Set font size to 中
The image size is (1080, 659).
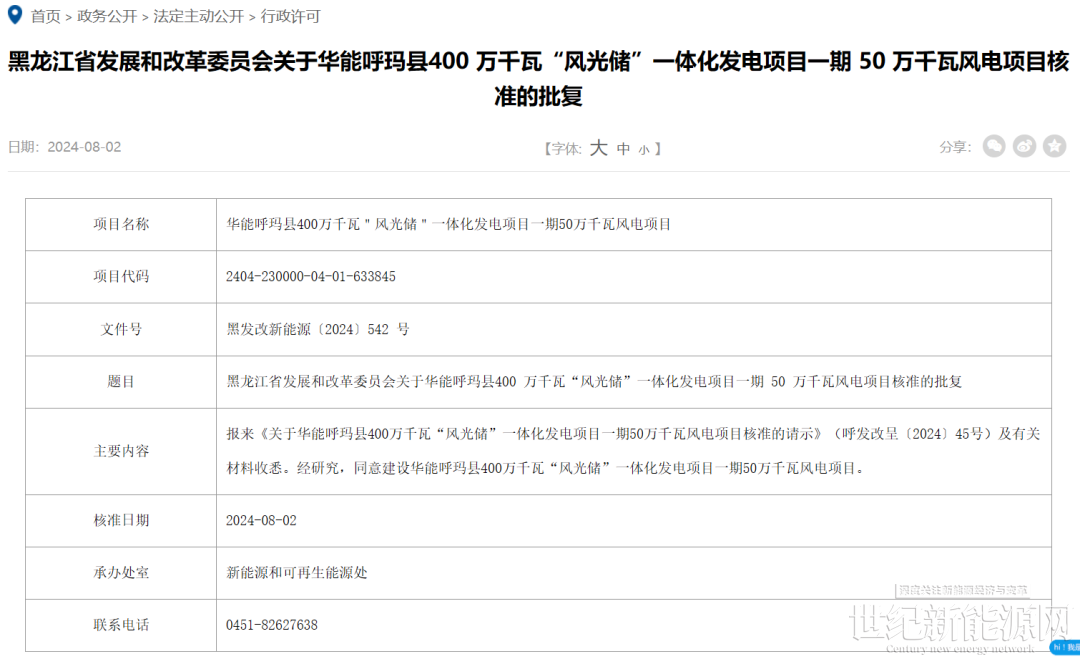[x=623, y=149]
